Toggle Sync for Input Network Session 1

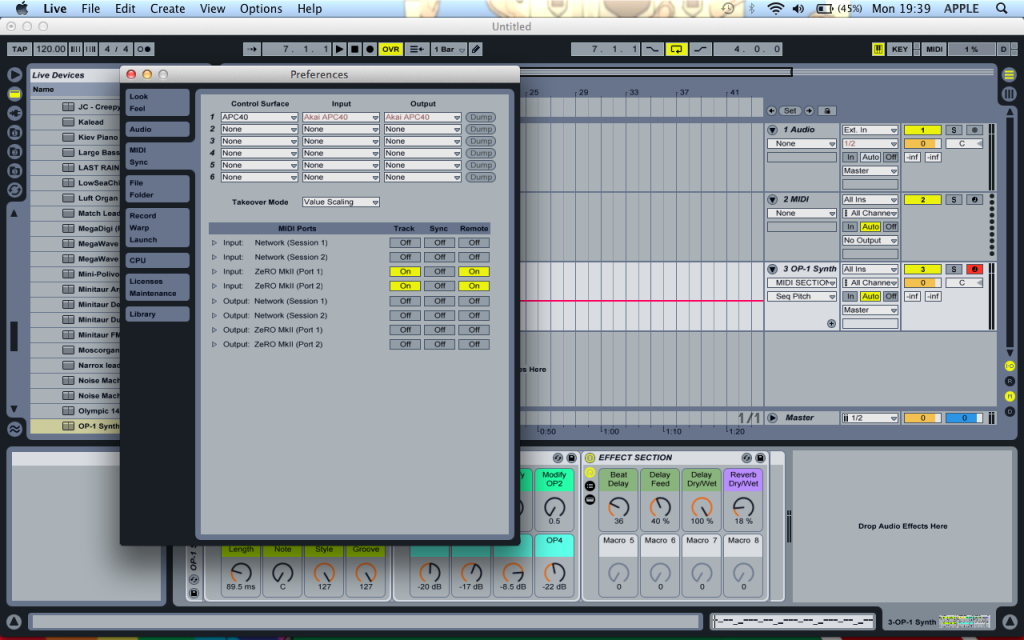[x=440, y=243]
